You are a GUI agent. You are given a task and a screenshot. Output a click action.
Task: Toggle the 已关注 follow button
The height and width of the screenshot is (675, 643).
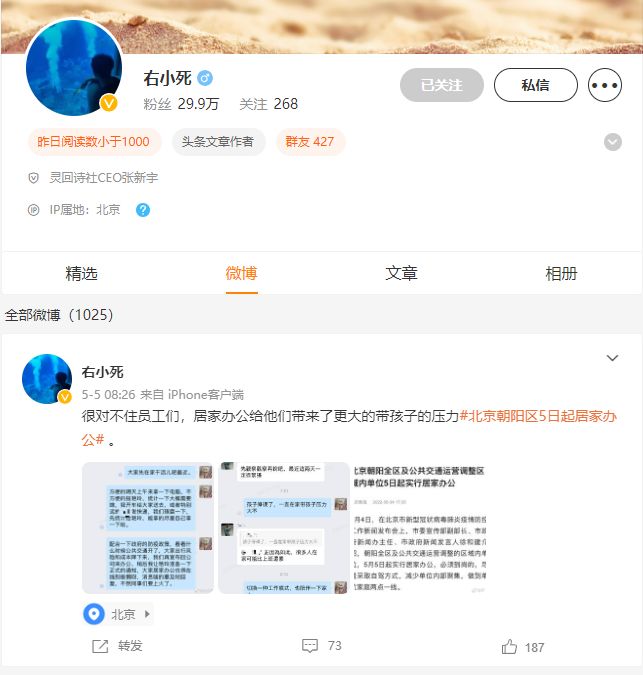coord(442,85)
